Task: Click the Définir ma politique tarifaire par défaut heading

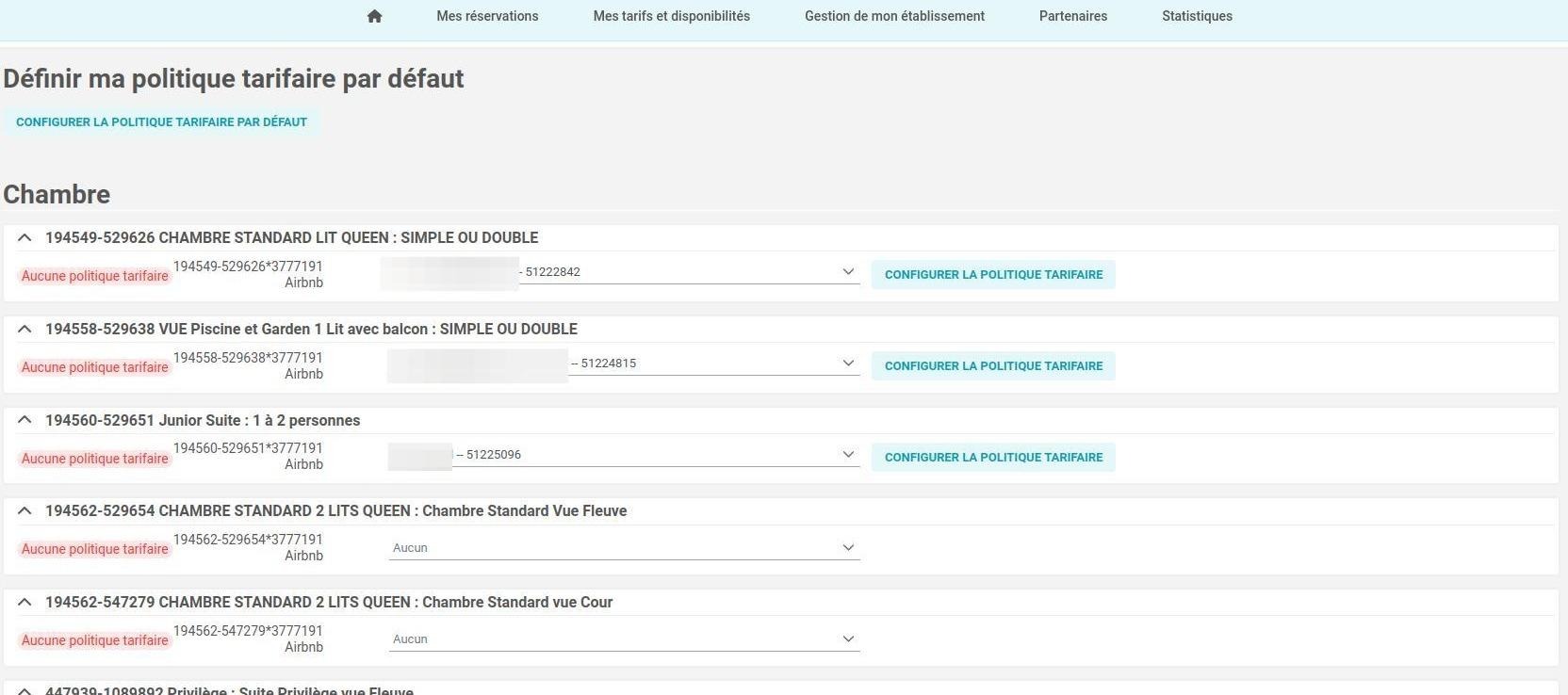Action: pyautogui.click(x=234, y=78)
